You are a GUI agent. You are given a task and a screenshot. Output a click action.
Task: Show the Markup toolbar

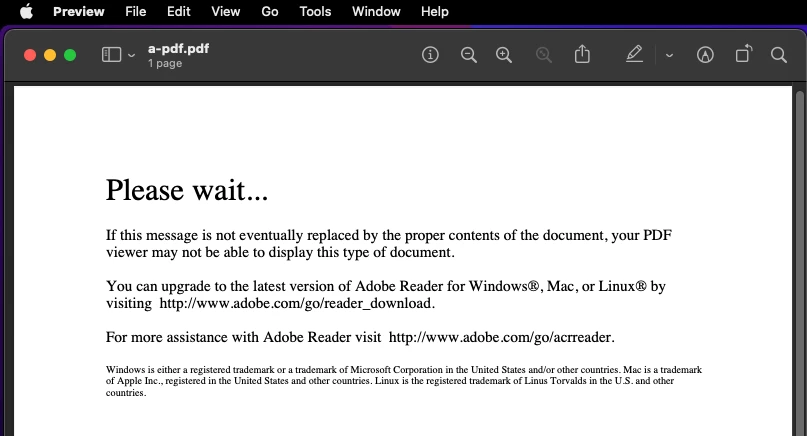pos(705,55)
